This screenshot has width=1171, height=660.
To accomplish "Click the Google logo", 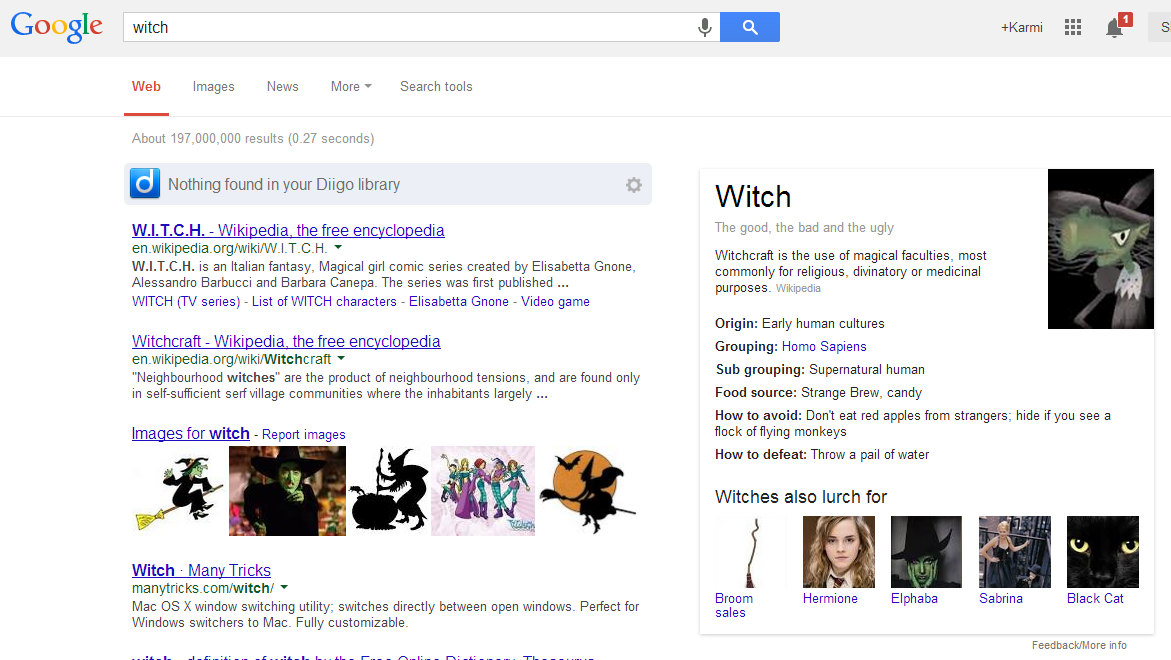I will tap(57, 27).
